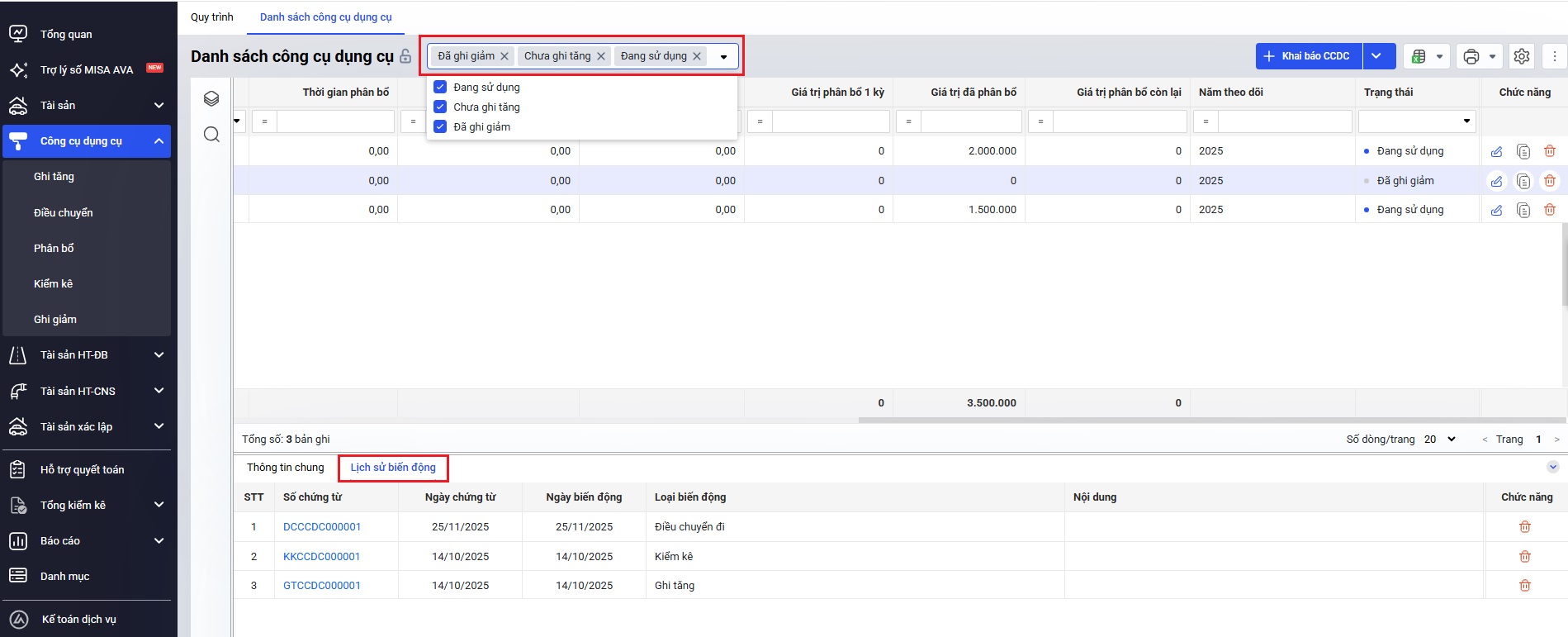Uncheck the Chưa ghi tăng option

[440, 107]
